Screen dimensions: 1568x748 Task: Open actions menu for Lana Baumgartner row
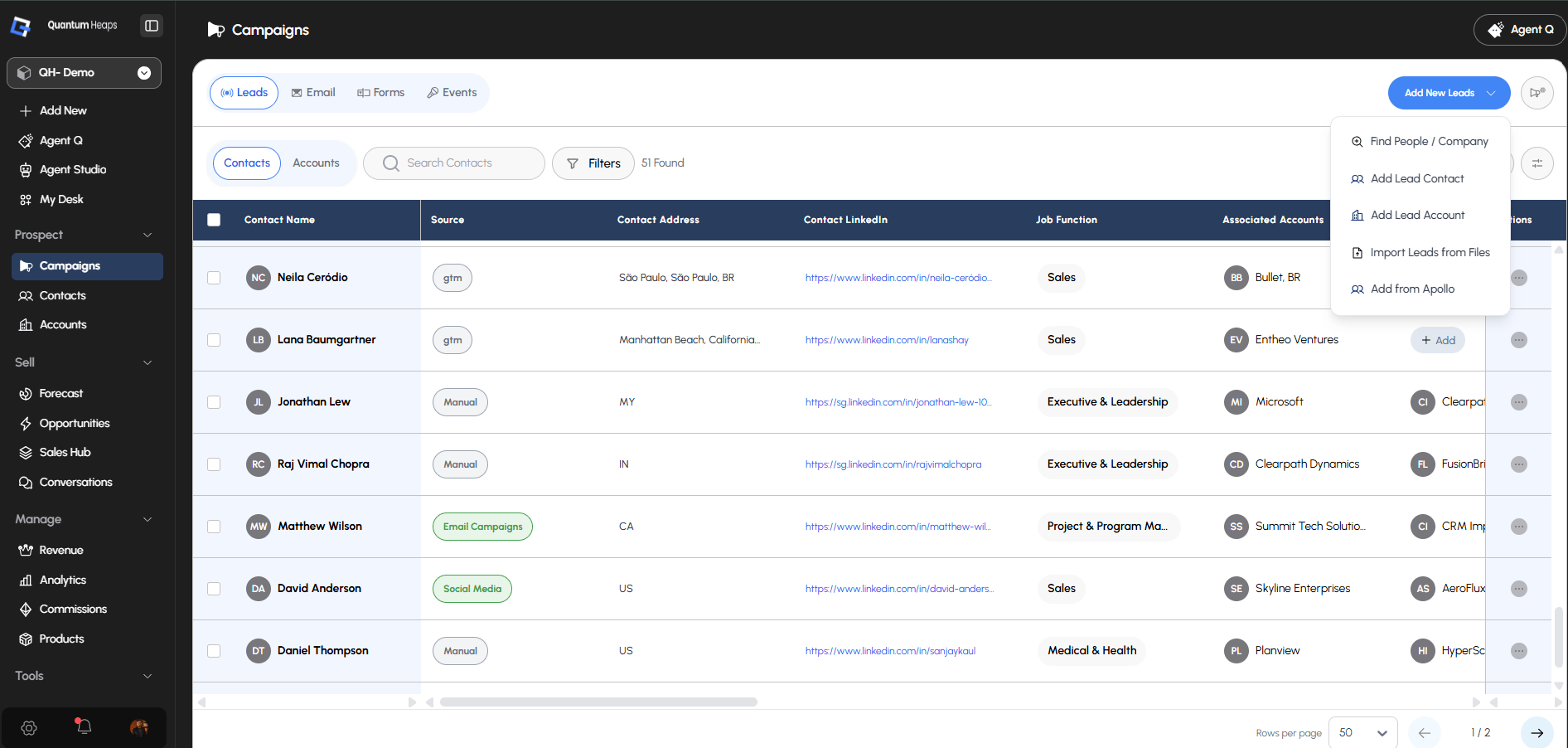[x=1519, y=340]
